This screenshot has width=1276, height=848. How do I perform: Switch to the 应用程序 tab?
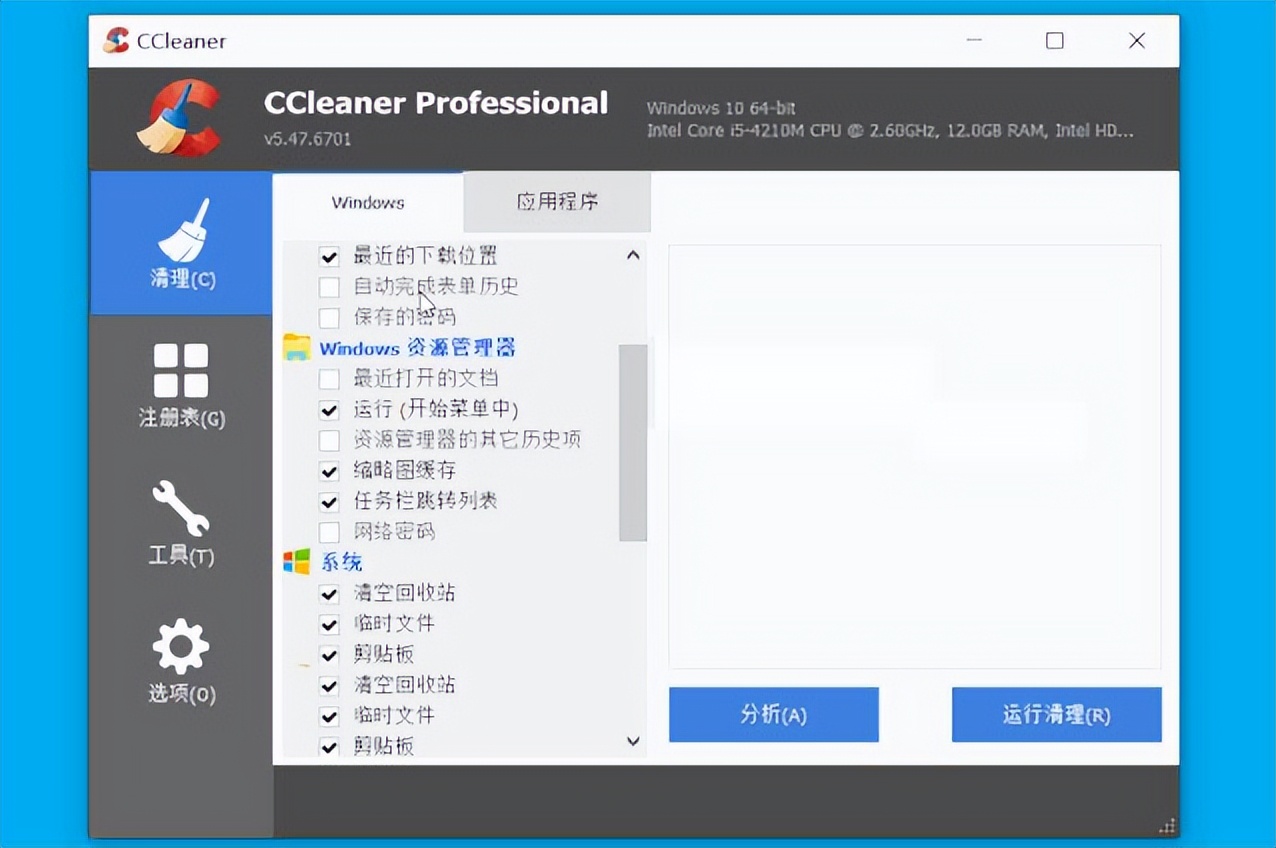[x=556, y=202]
